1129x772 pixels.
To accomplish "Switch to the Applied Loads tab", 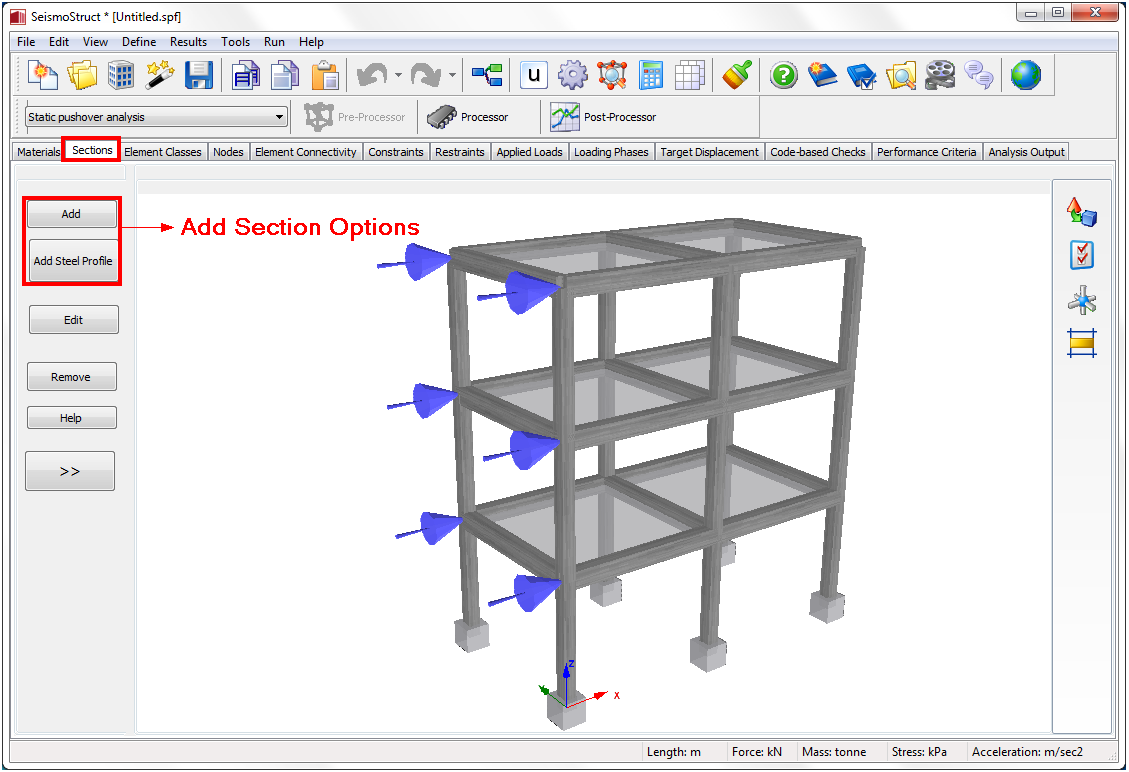I will tap(529, 152).
